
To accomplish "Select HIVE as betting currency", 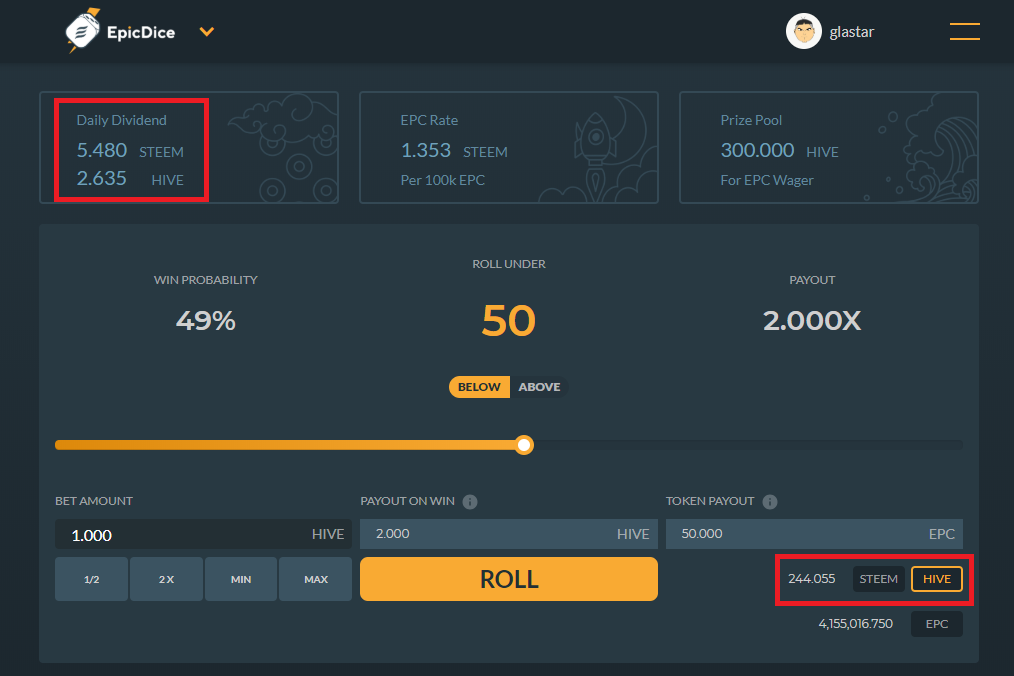I will pos(936,579).
